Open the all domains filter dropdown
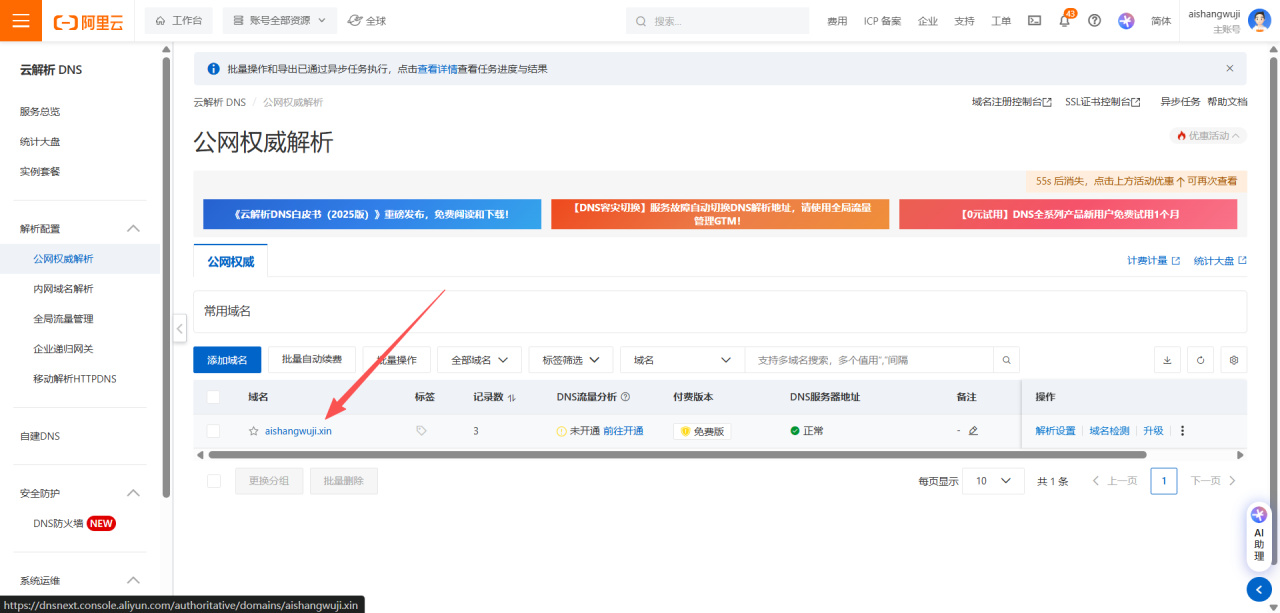 479,360
